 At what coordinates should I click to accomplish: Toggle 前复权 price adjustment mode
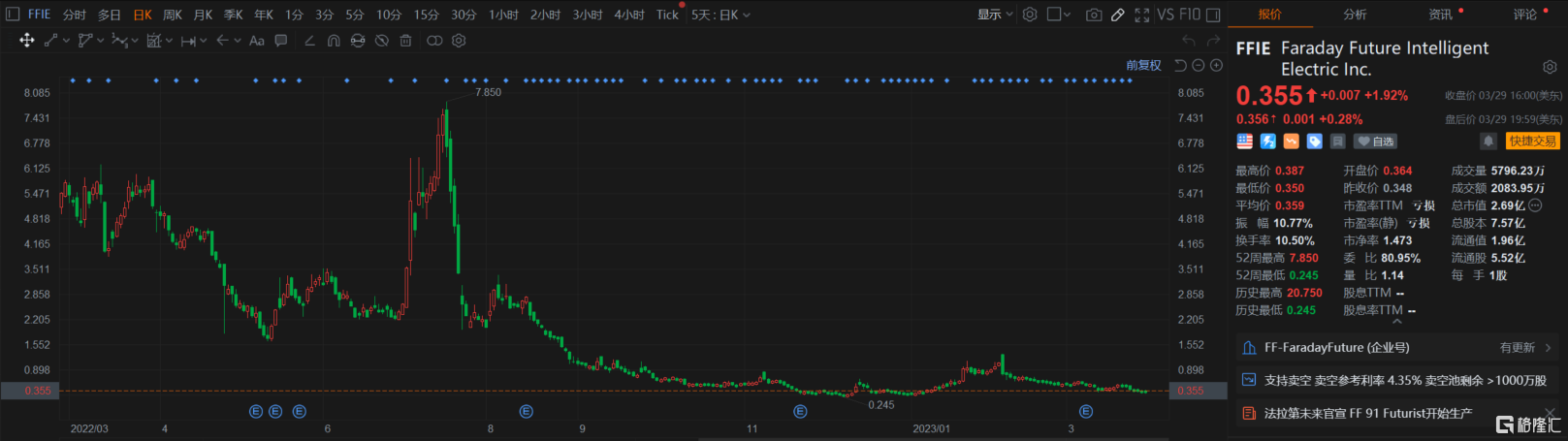[1143, 65]
